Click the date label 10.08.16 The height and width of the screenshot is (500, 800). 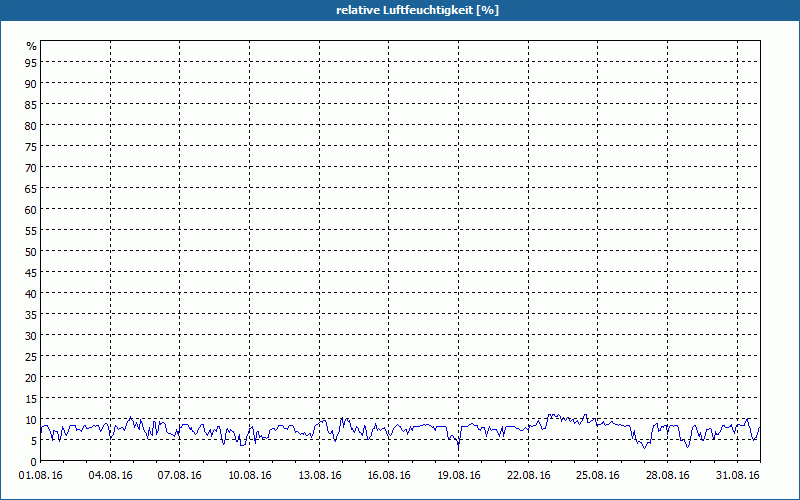coord(249,476)
